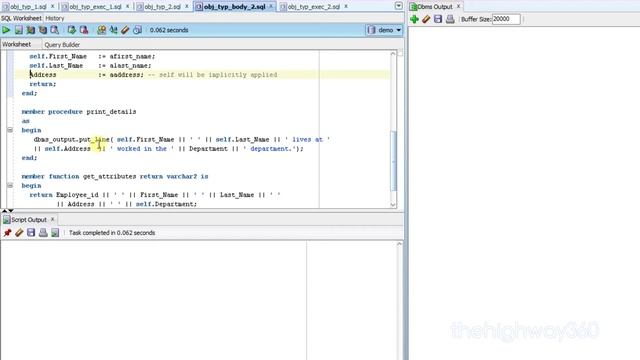Click the Explain Plan icon
The image size is (640, 360).
31,30
